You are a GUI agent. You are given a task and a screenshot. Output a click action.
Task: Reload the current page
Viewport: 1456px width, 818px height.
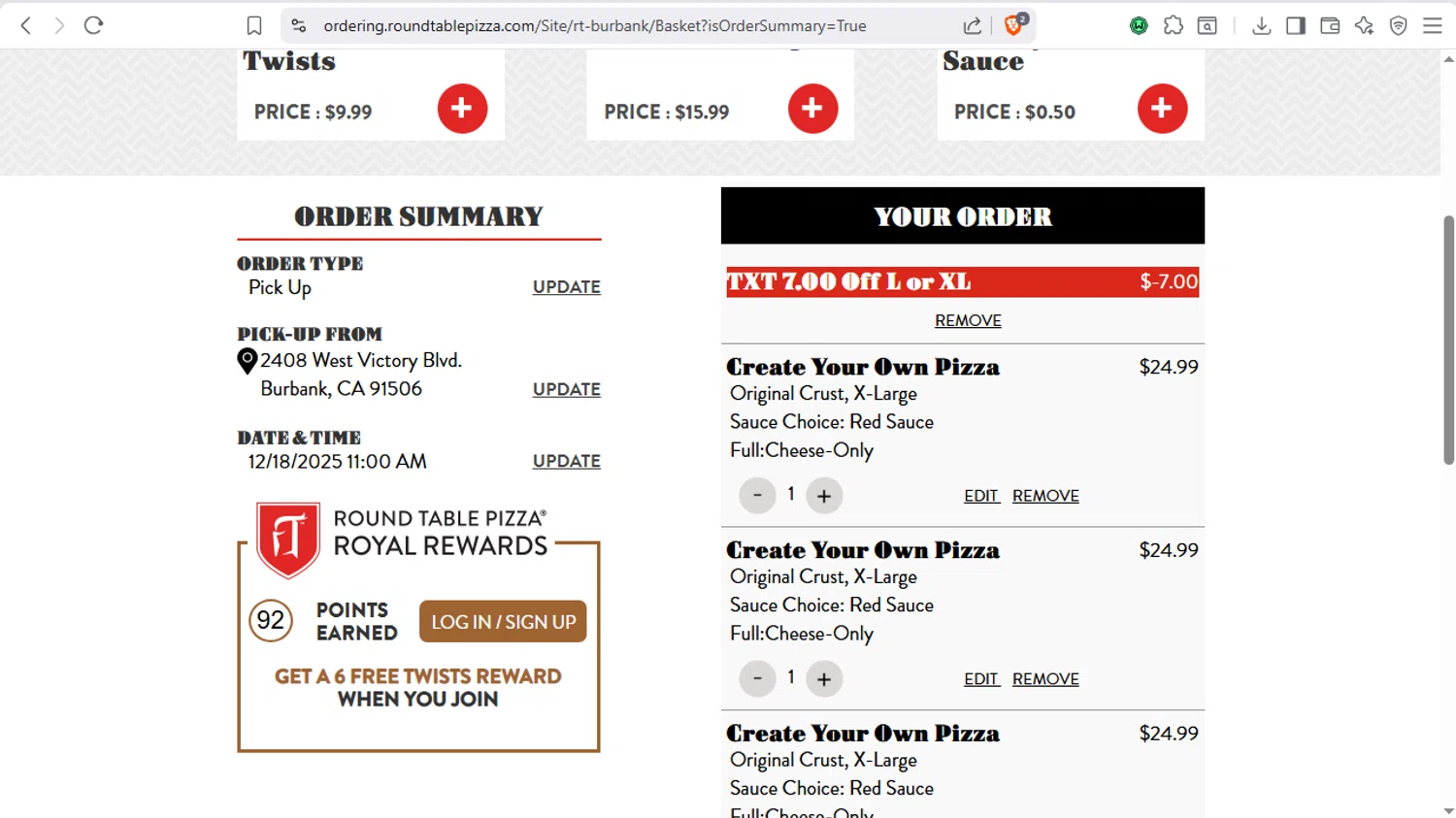[x=93, y=26]
